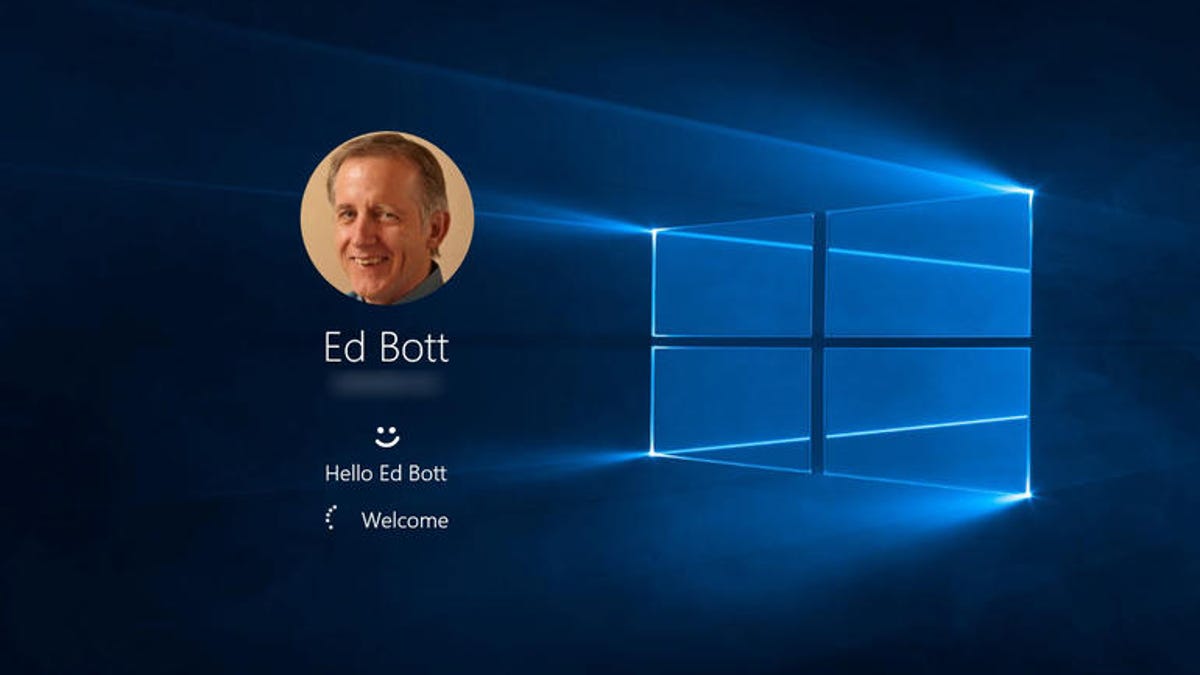
Task: Click the glowing top-right corner of logo
Action: pyautogui.click(x=1029, y=190)
